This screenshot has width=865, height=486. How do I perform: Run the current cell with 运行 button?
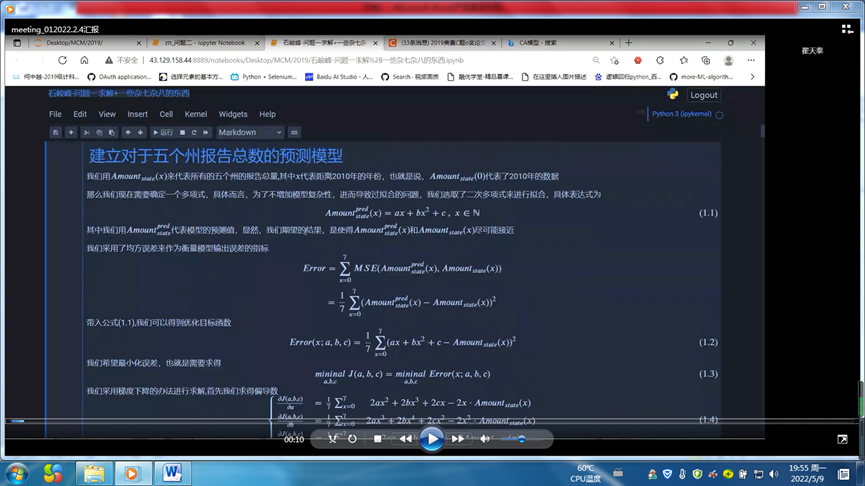click(162, 132)
